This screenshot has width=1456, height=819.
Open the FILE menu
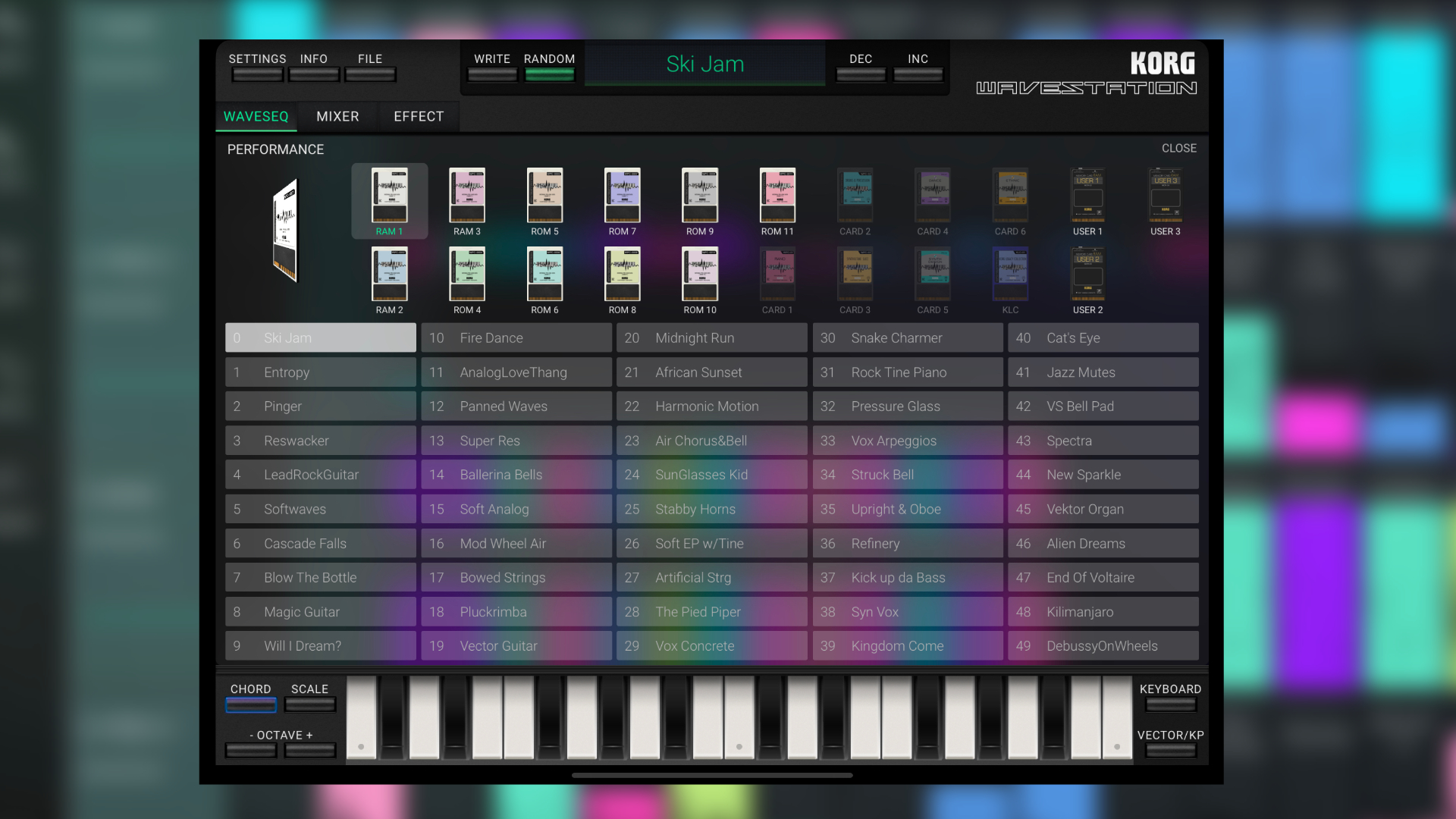[x=369, y=74]
